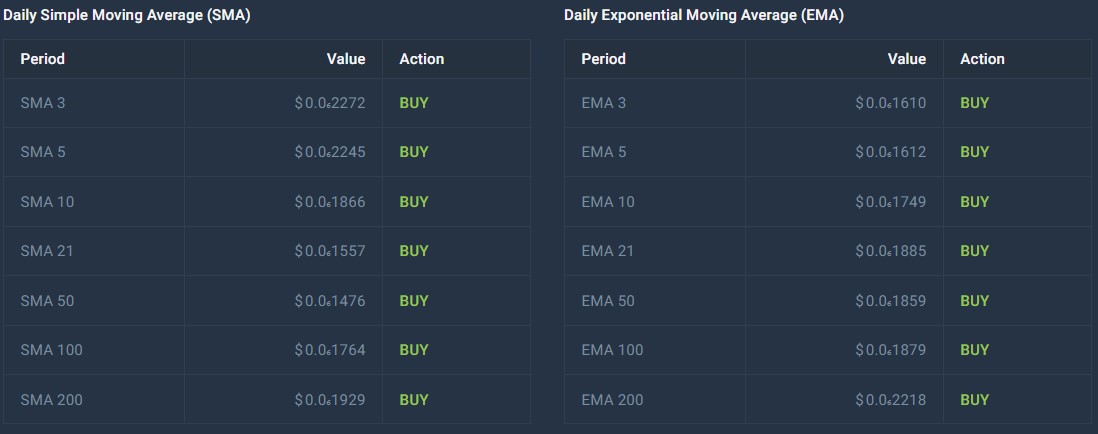
Task: Click the Daily Exponential Moving Average heading
Action: tap(704, 15)
